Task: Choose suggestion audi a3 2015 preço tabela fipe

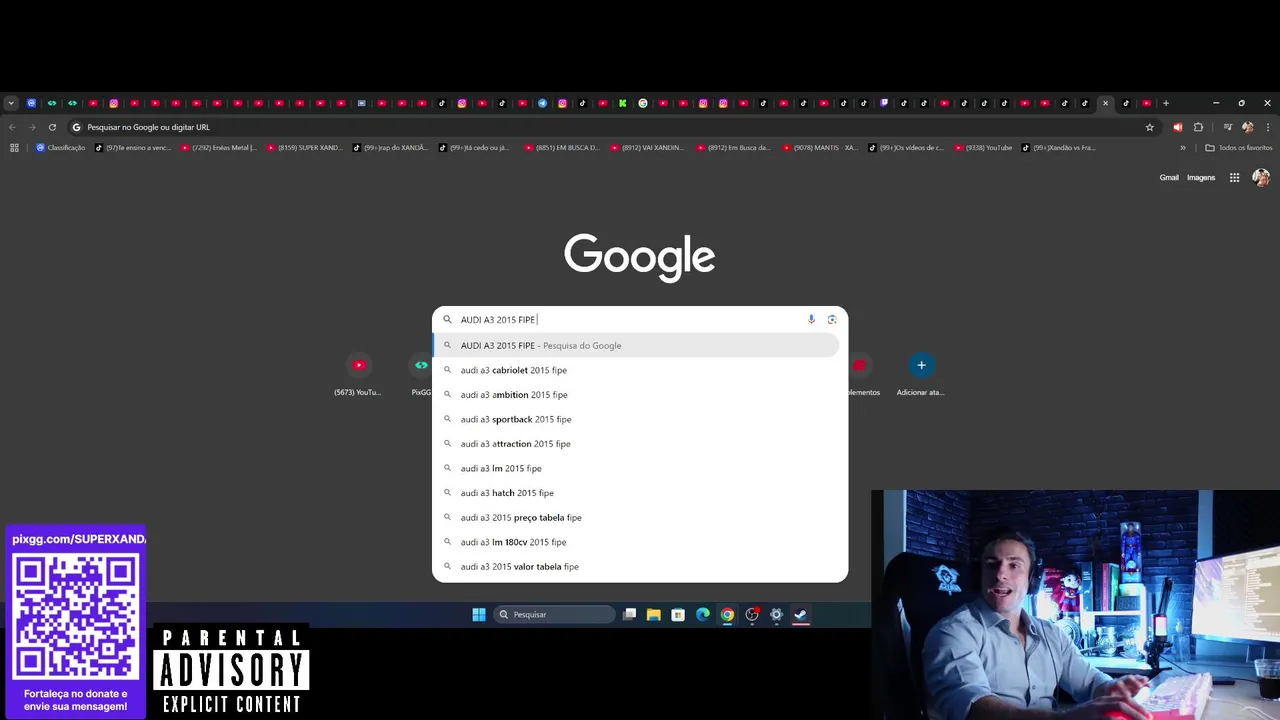Action: pyautogui.click(x=636, y=518)
